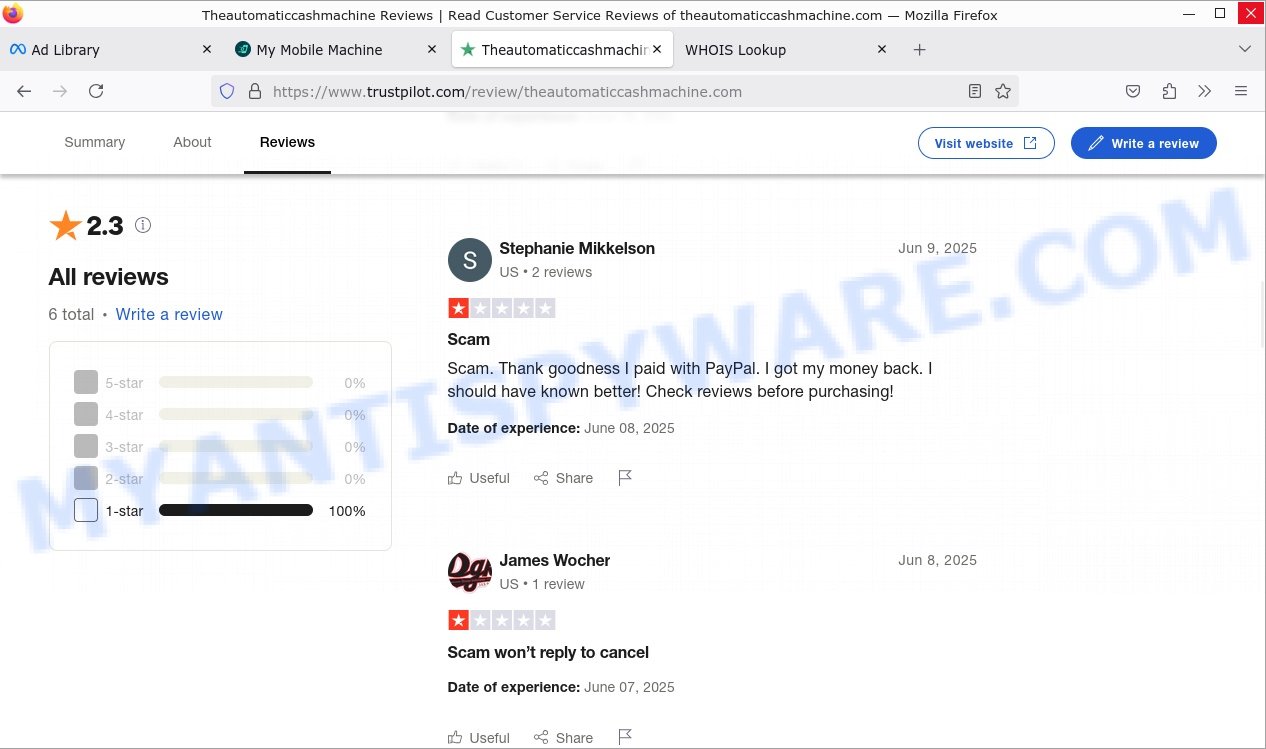The height and width of the screenshot is (749, 1266).
Task: Click the page vertical scrollbar
Action: [x=1262, y=314]
